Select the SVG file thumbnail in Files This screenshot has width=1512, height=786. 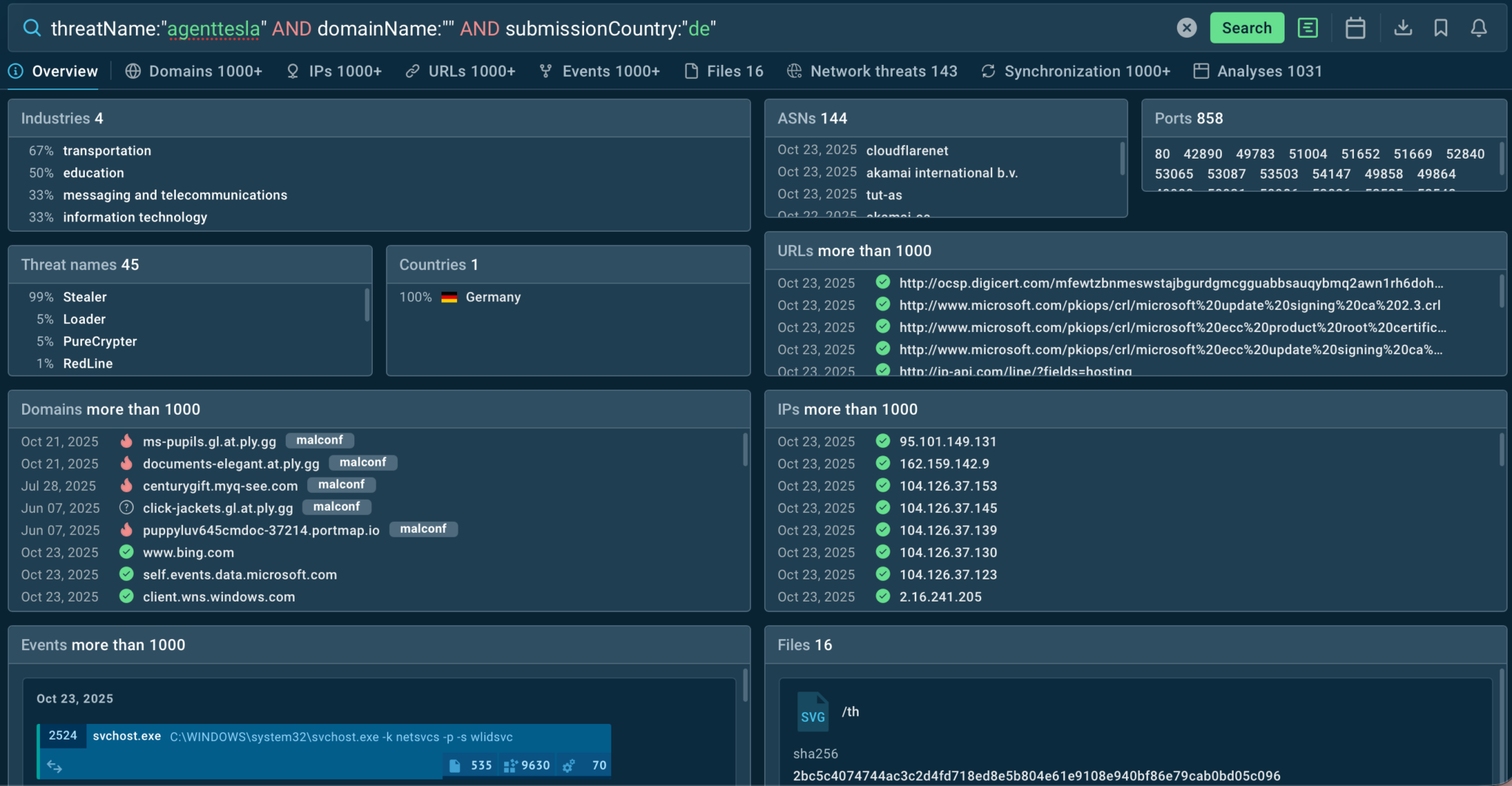813,712
